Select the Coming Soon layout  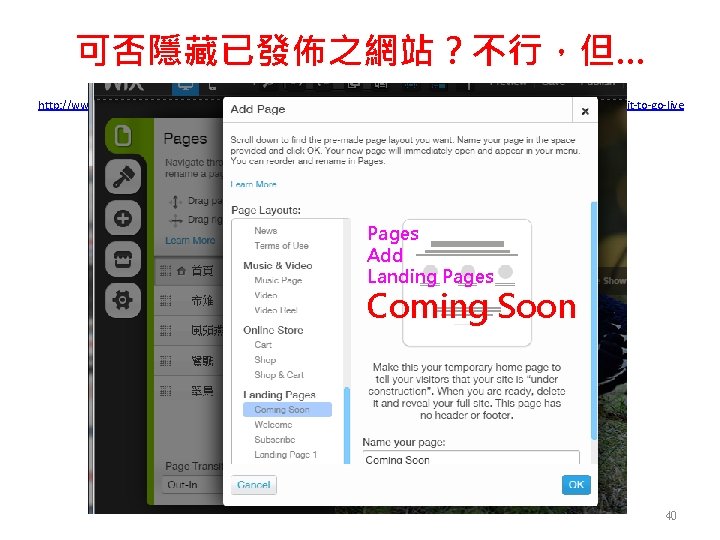click(x=287, y=410)
